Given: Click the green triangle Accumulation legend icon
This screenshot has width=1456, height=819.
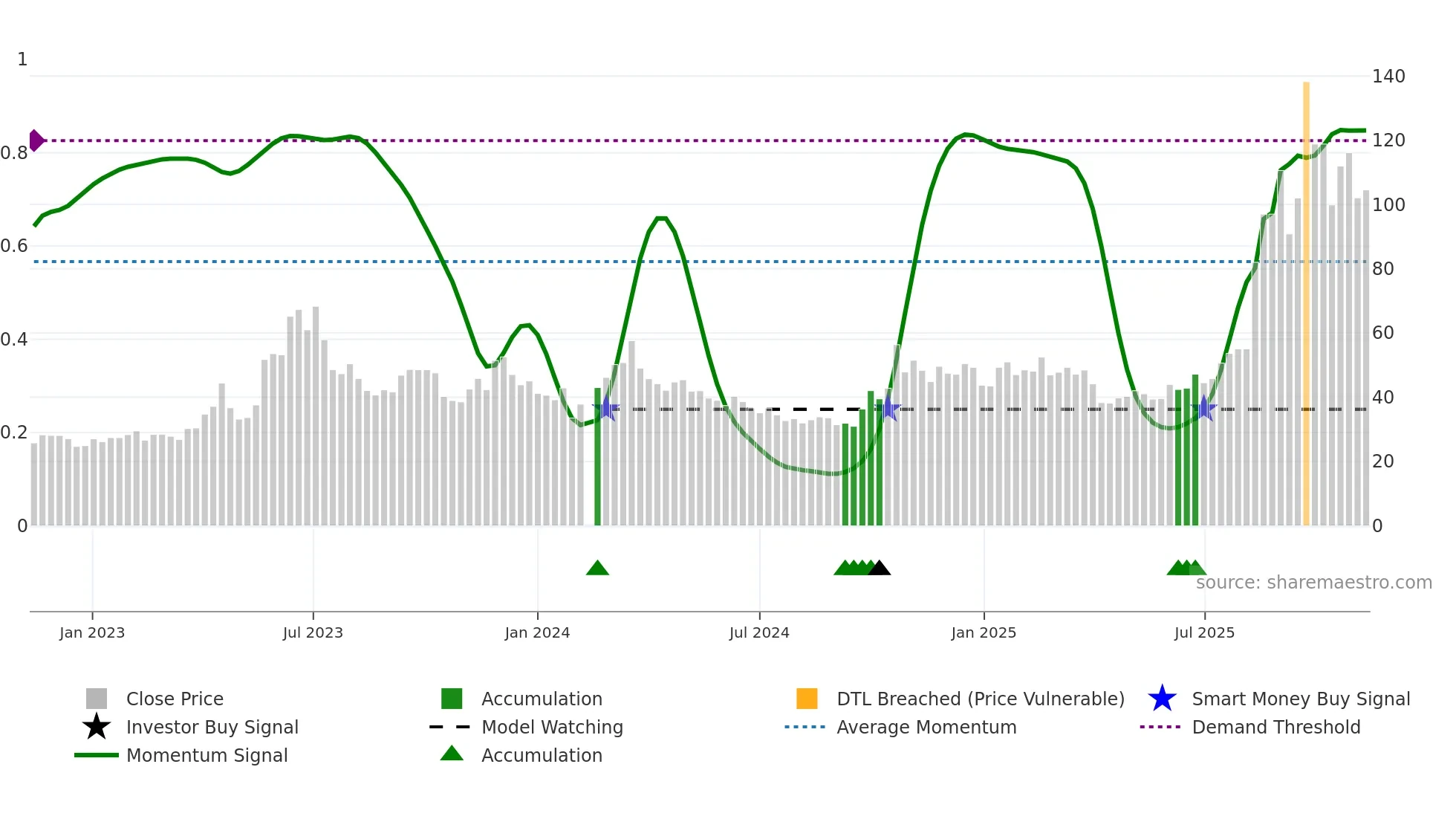Looking at the screenshot, I should click(452, 754).
